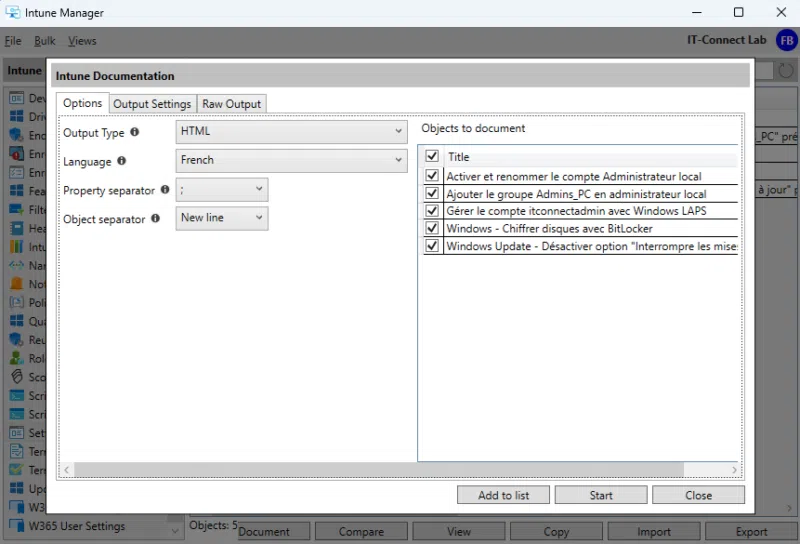The image size is (800, 544).
Task: Open the Object separator New line dropdown
Action: pos(222,218)
